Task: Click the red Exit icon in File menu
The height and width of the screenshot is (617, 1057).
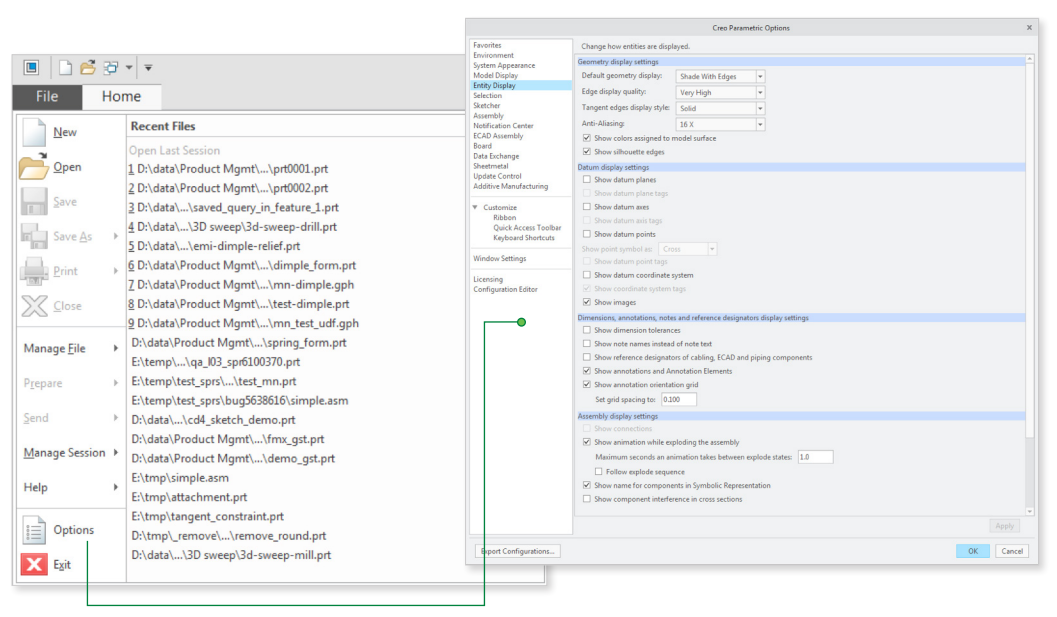Action: click(34, 564)
